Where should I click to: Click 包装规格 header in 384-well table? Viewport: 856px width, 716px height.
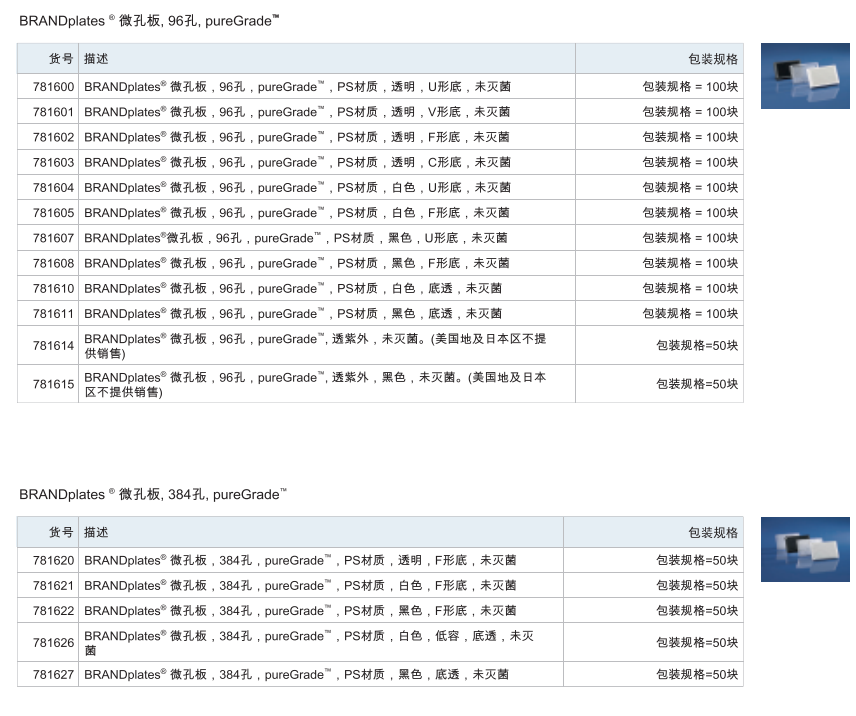click(x=713, y=533)
